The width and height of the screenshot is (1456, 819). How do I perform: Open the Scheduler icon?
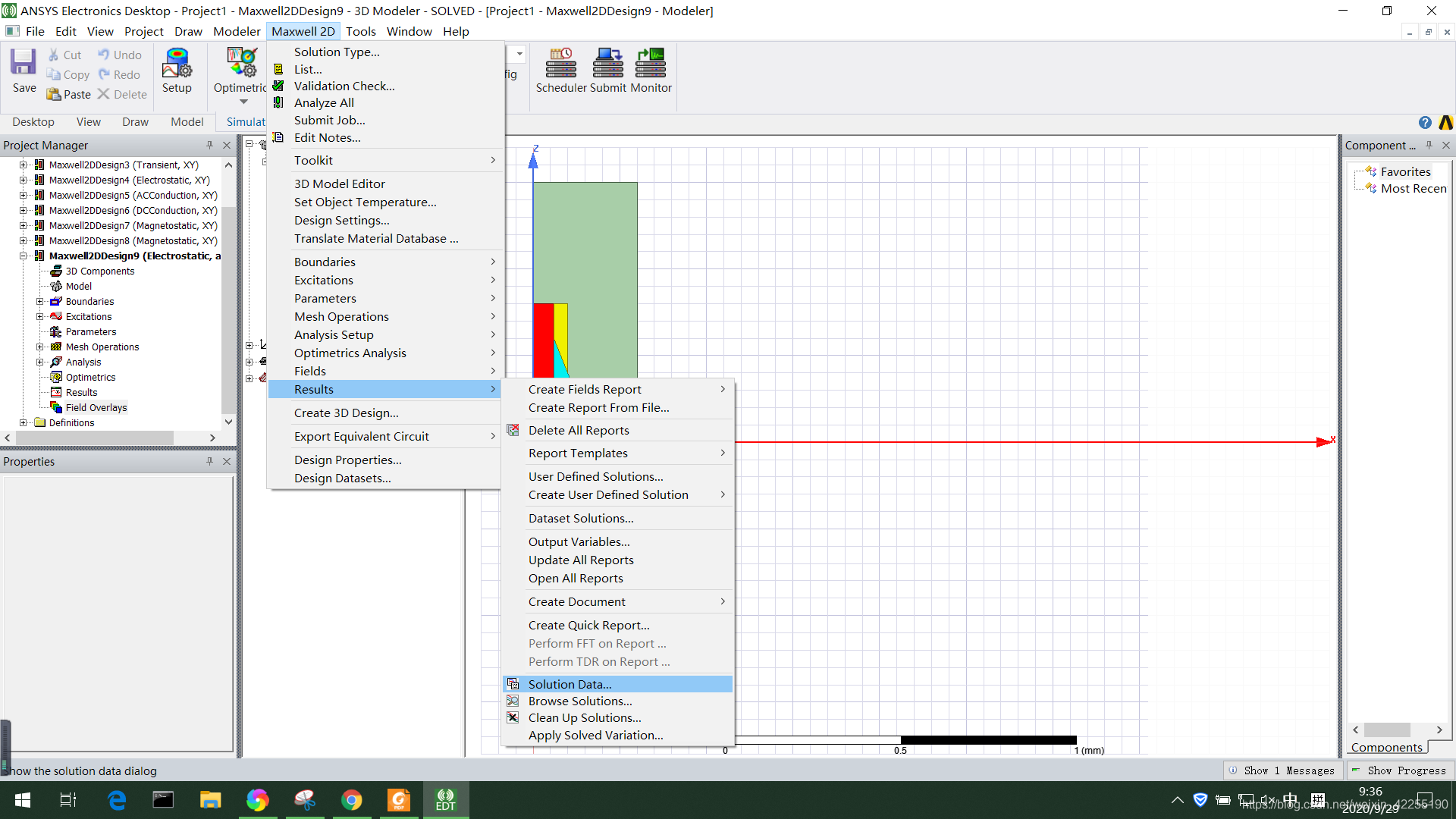pos(561,63)
